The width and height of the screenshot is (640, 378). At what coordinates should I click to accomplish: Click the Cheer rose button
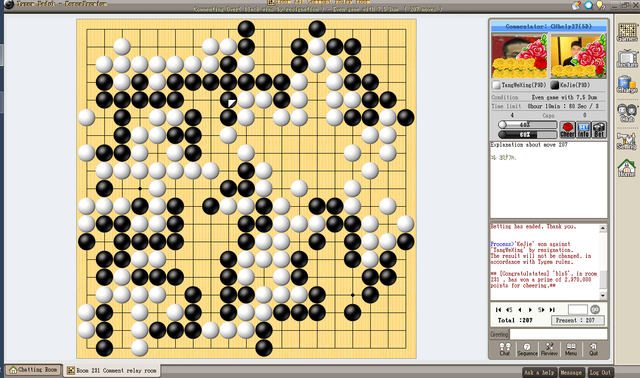[567, 130]
